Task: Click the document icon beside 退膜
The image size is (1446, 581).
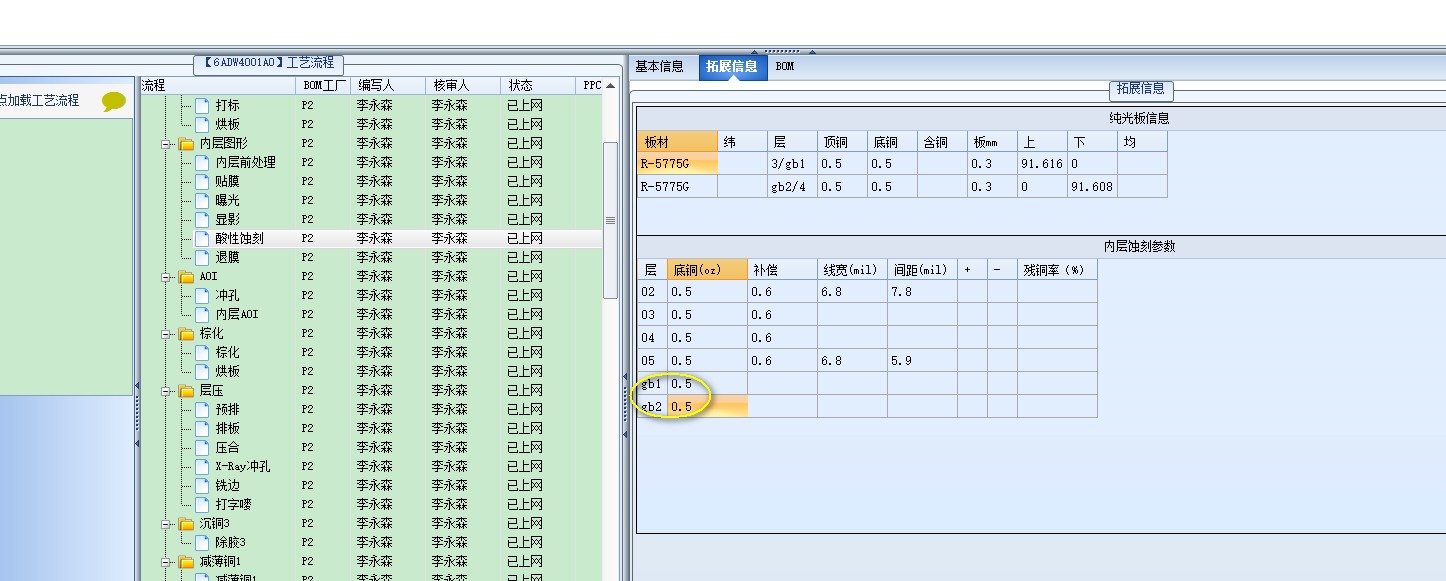Action: click(202, 257)
